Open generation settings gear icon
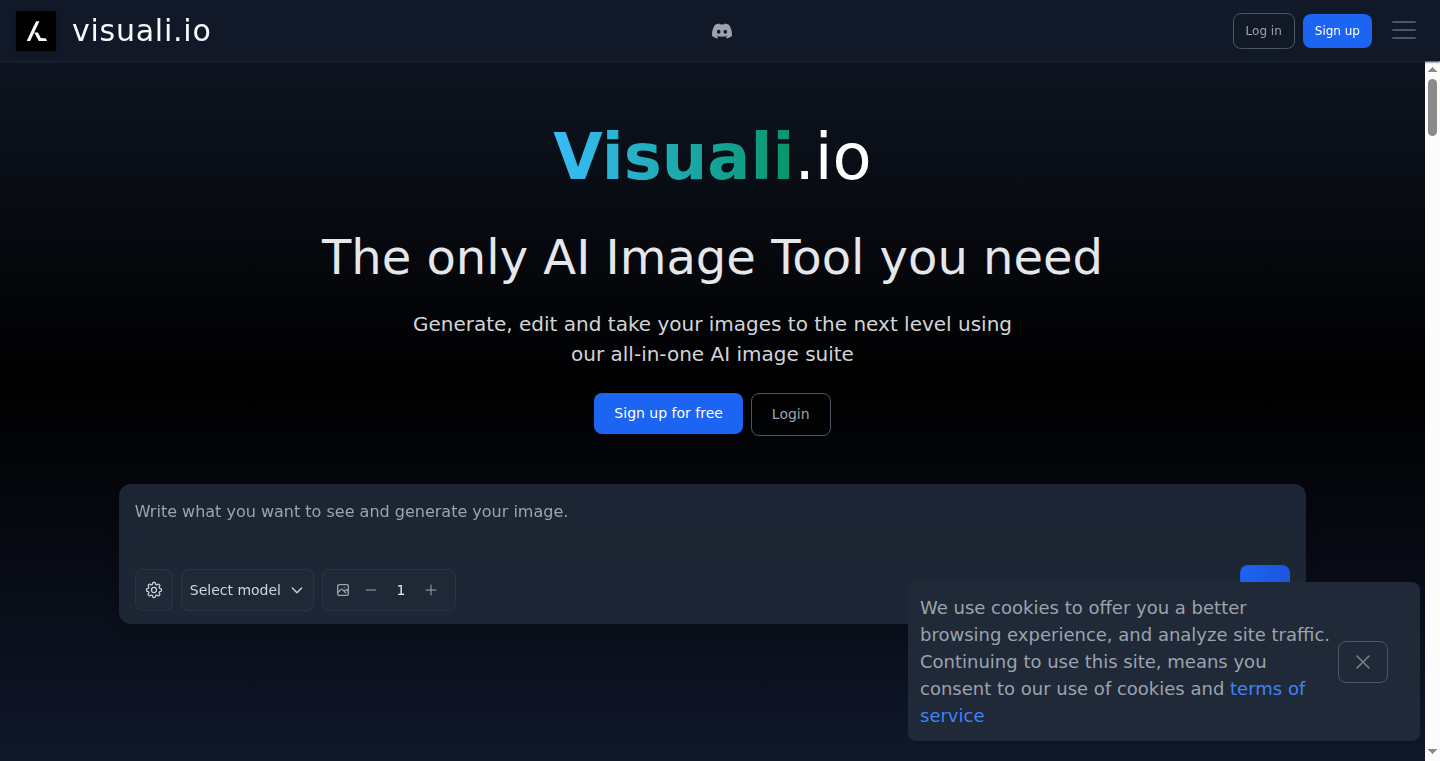The image size is (1440, 761). tap(154, 590)
